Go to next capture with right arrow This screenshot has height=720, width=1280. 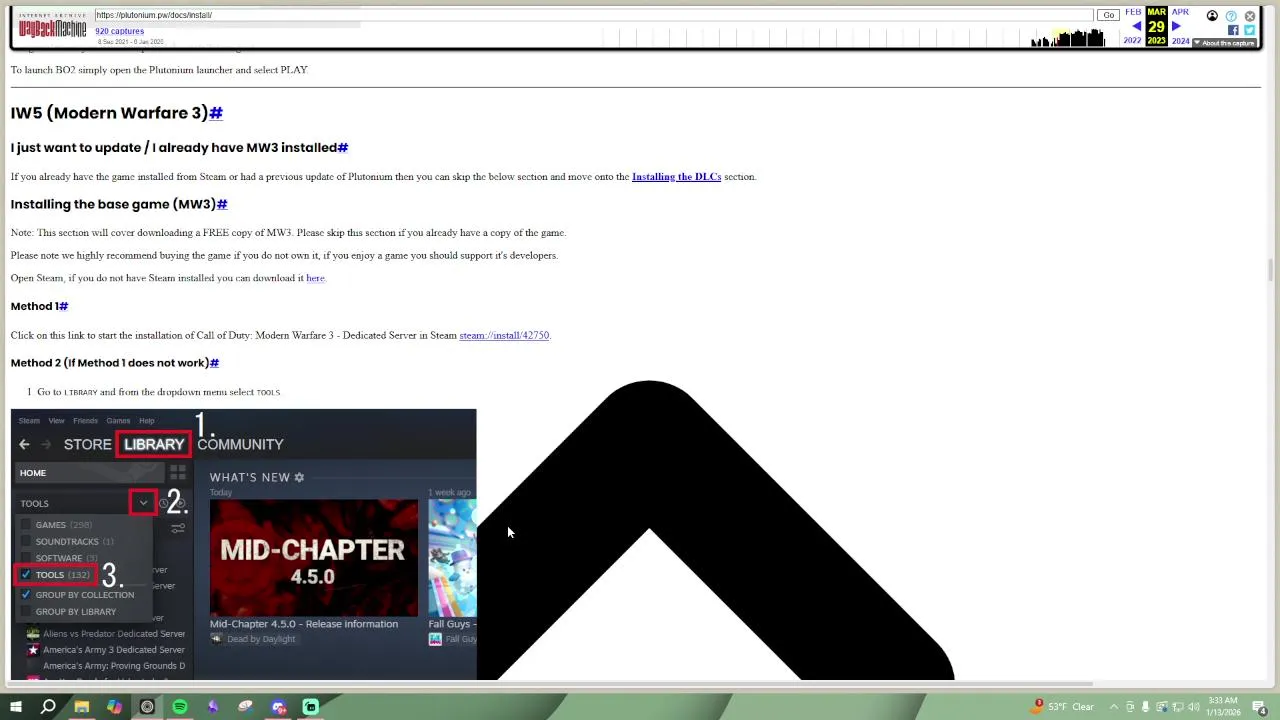coord(1176,26)
